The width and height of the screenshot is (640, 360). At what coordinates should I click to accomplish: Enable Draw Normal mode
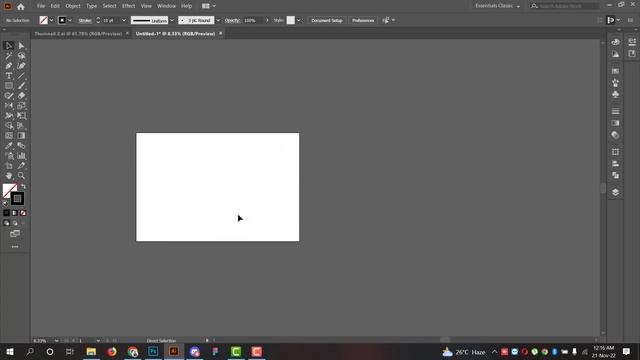click(x=6, y=223)
